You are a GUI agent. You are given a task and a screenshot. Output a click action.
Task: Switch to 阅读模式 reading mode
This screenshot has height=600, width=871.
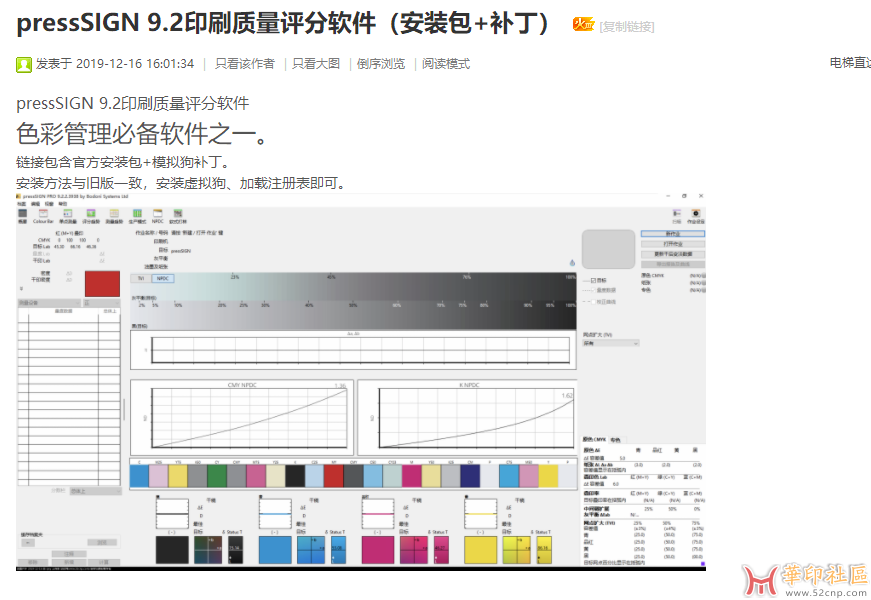(x=446, y=64)
